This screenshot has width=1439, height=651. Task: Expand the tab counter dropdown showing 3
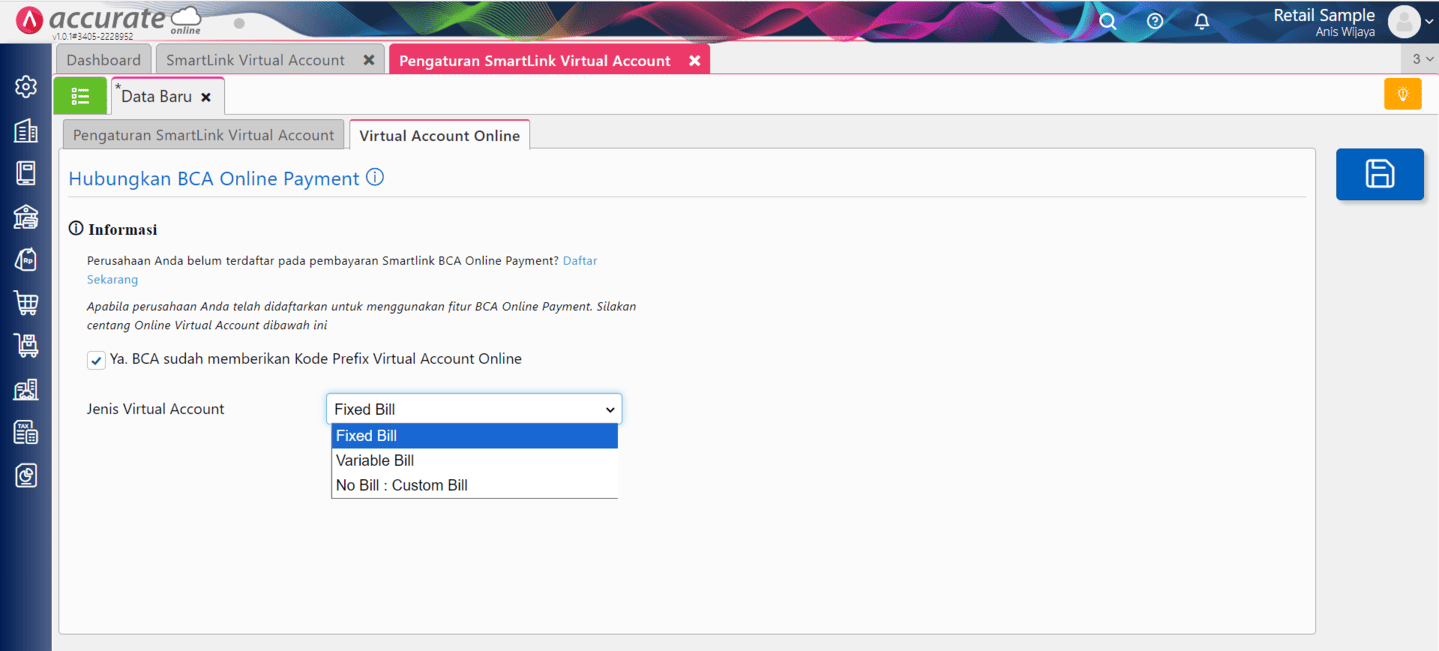coord(1422,59)
